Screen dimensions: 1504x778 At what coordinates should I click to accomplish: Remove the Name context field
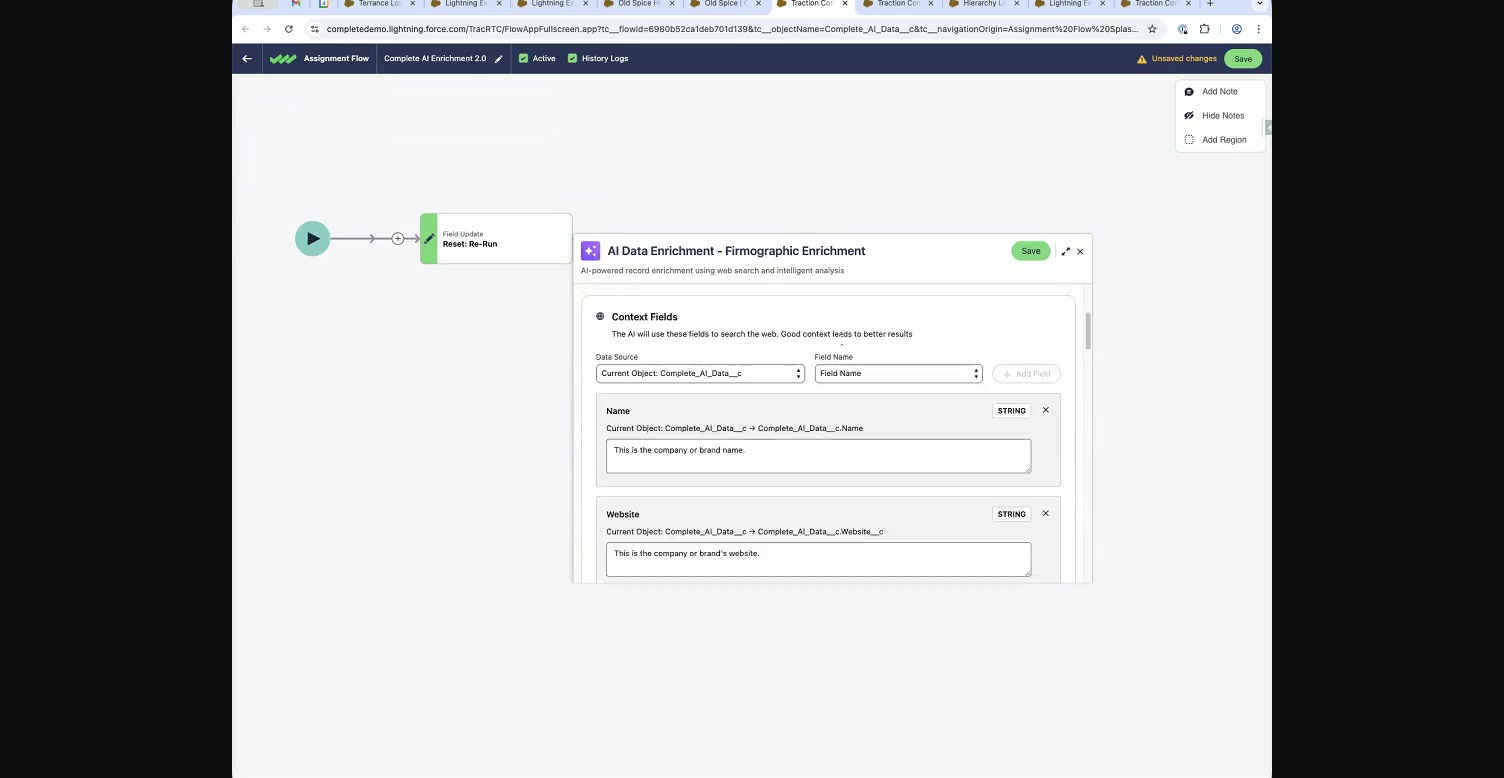click(1046, 410)
